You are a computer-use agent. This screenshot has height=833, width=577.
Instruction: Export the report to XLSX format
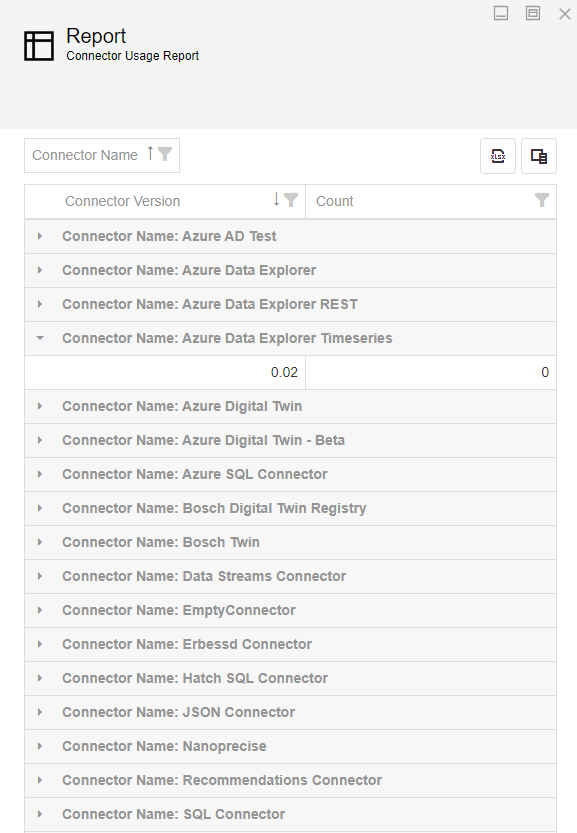(498, 156)
